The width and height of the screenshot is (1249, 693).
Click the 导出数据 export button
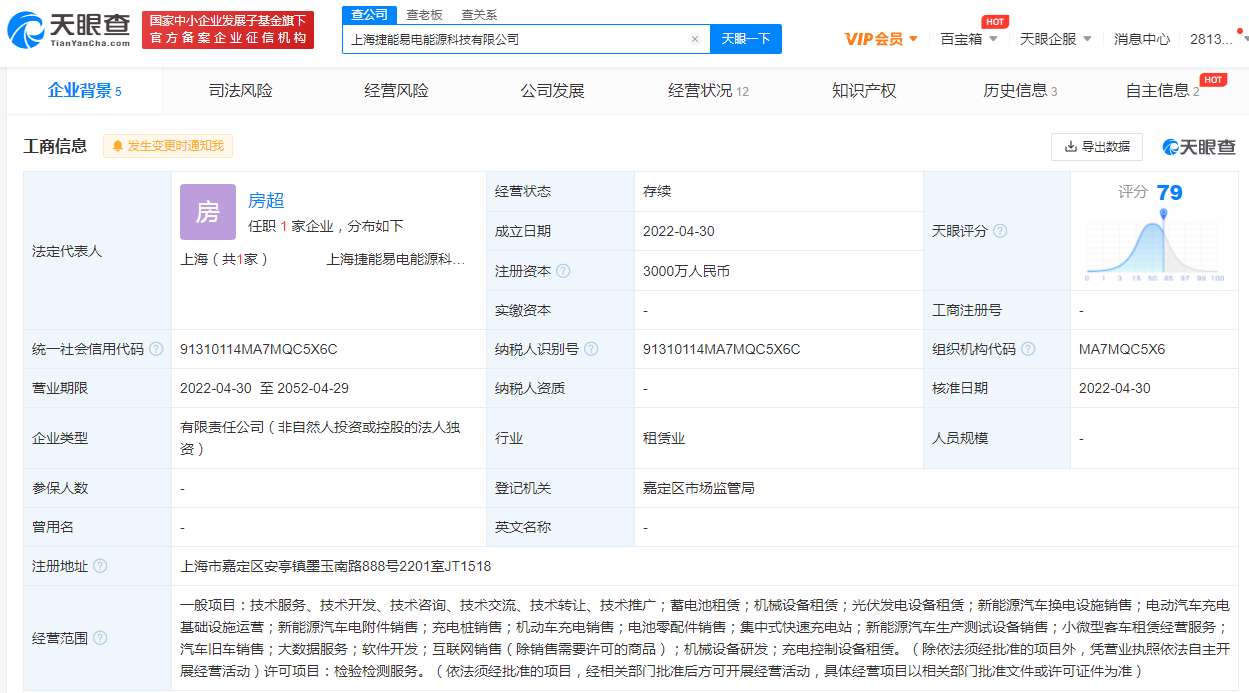[1096, 146]
